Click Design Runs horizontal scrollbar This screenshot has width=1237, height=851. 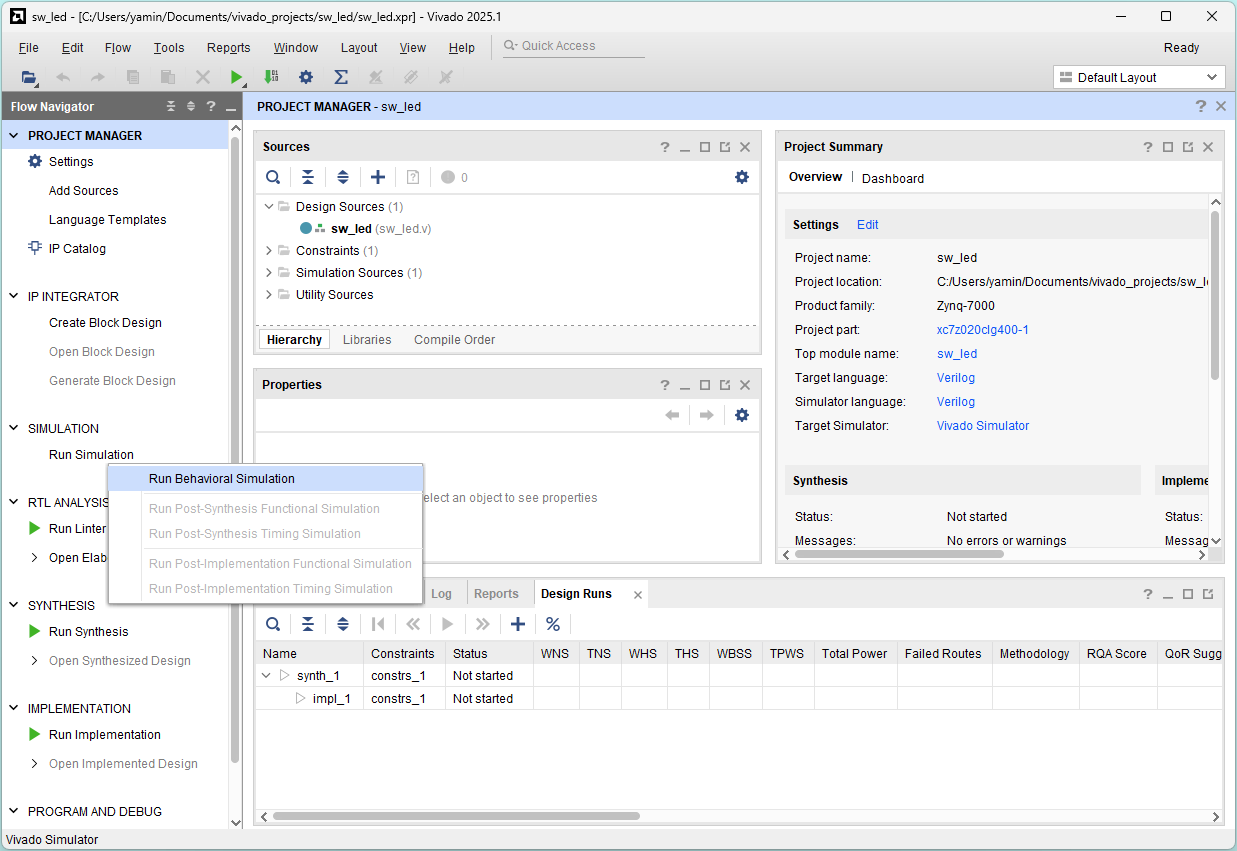coord(455,816)
